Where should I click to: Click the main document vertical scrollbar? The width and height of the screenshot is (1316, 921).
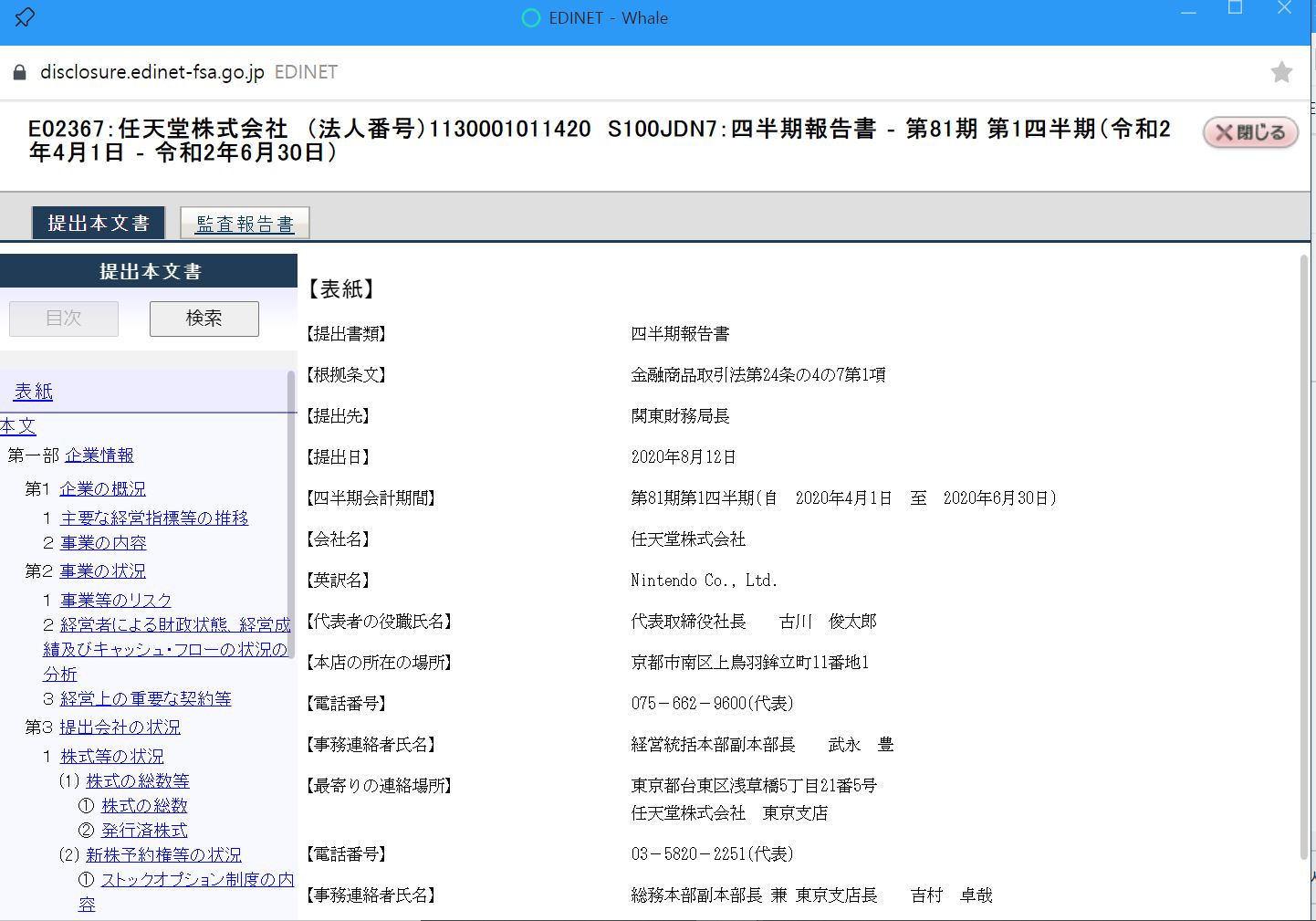pyautogui.click(x=1304, y=558)
